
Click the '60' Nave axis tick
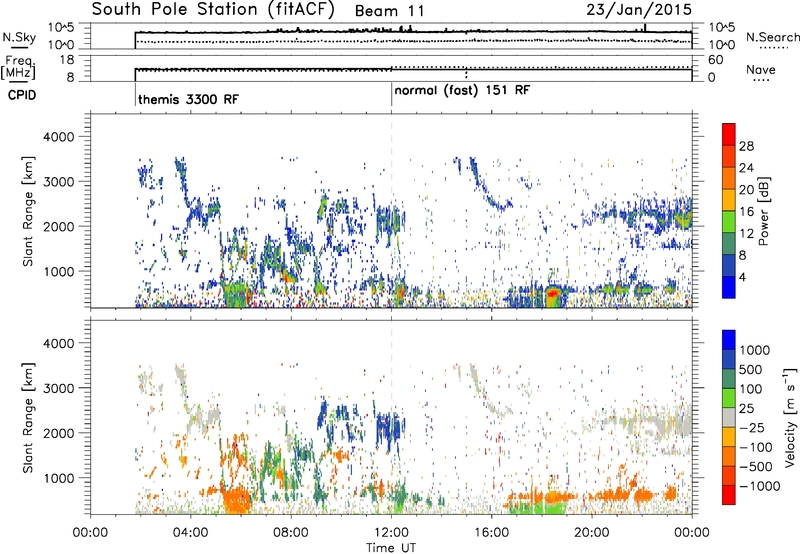(715, 60)
